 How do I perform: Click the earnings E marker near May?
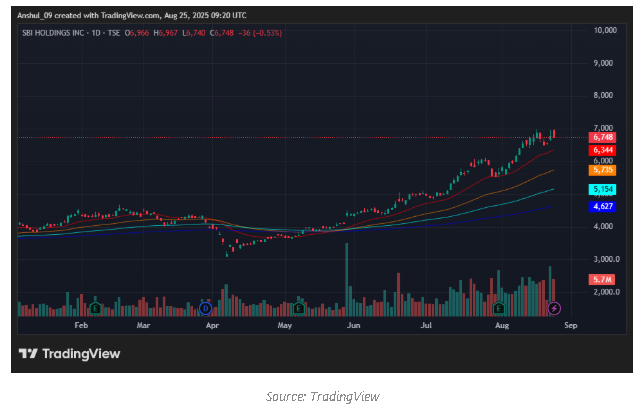coord(299,308)
